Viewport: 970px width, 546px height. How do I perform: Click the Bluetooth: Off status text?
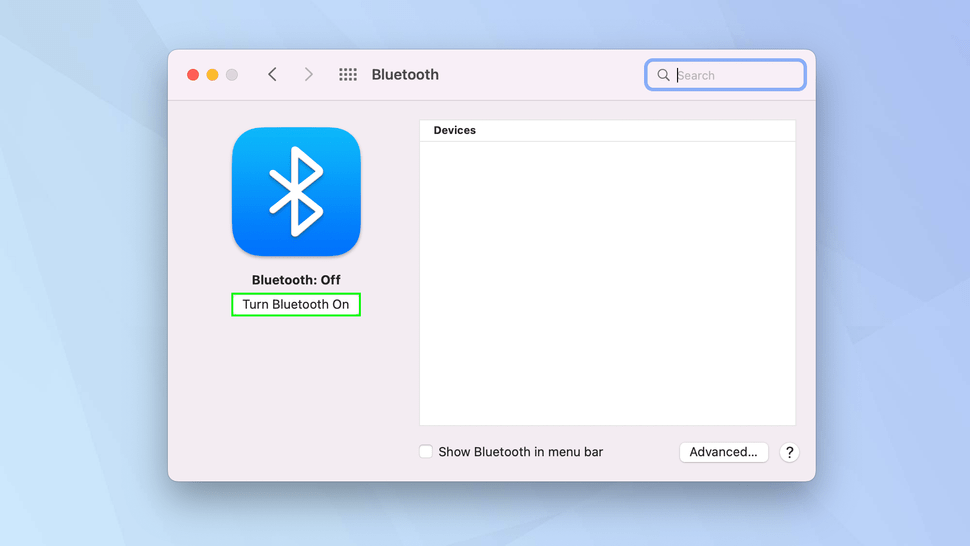coord(296,280)
